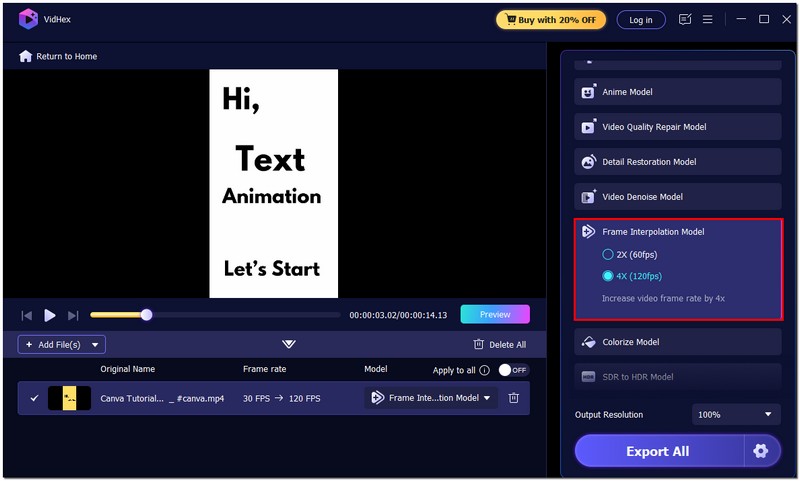Click the Preview button
The height and width of the screenshot is (481, 800).
coord(495,314)
